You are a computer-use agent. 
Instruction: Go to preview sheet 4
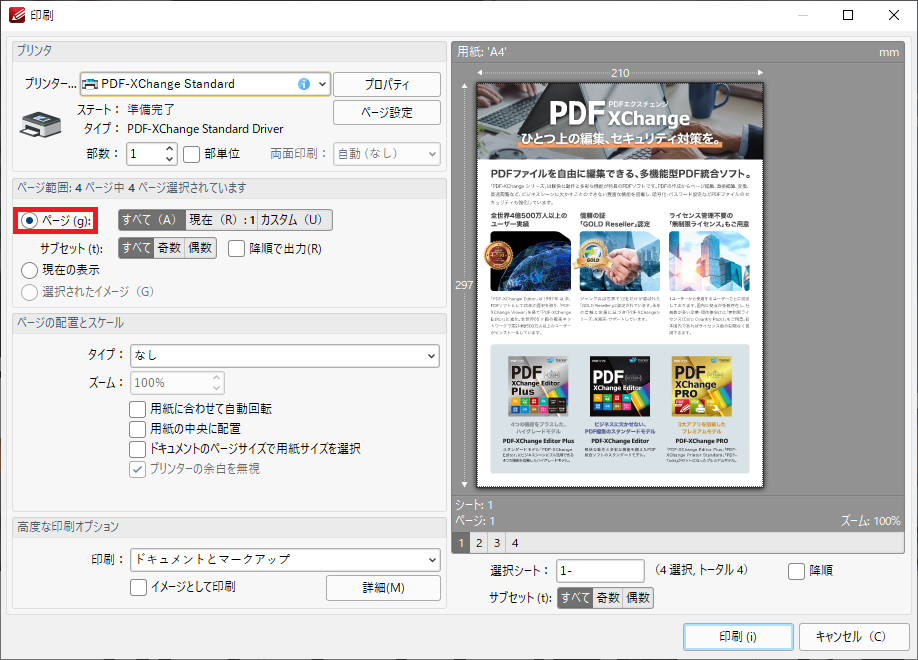click(515, 543)
